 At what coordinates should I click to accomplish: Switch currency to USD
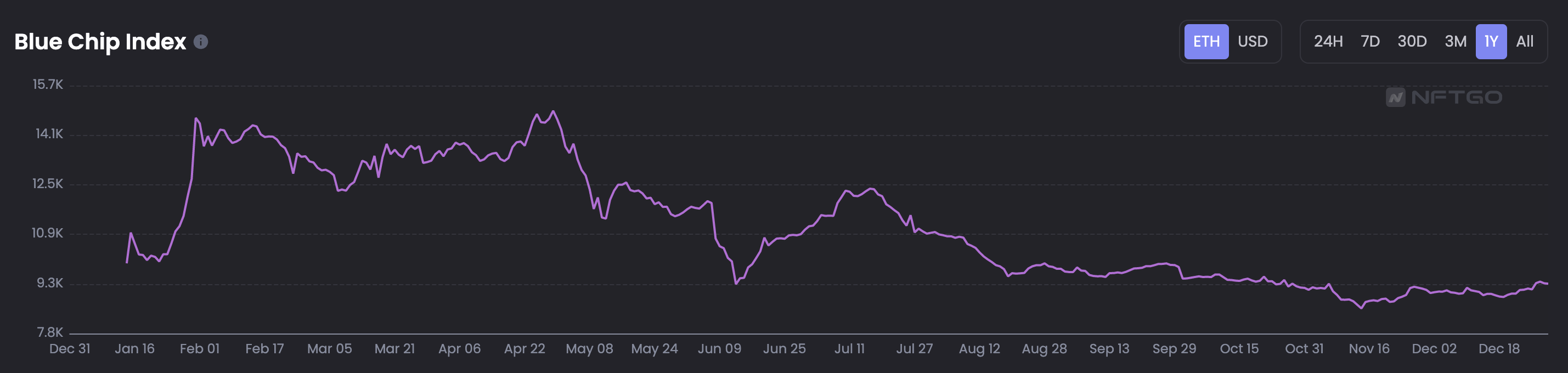1252,41
